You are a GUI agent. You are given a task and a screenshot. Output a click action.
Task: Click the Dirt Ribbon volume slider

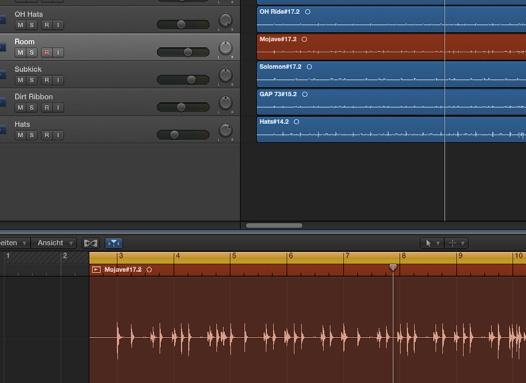click(183, 107)
